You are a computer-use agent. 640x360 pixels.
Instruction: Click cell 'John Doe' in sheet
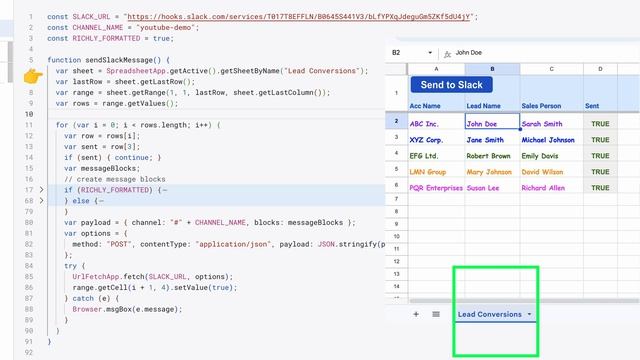point(492,121)
